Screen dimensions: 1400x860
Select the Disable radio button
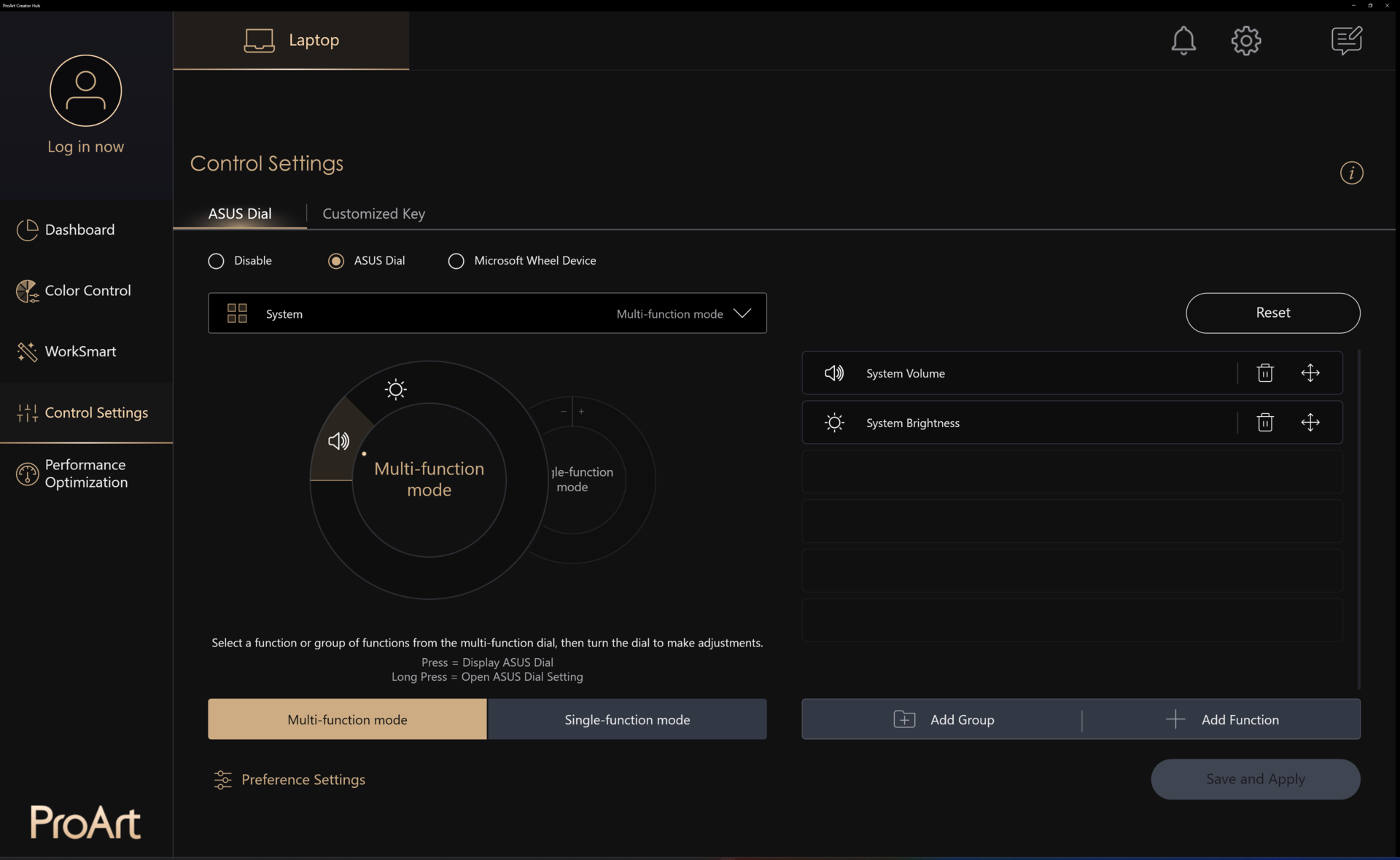216,261
